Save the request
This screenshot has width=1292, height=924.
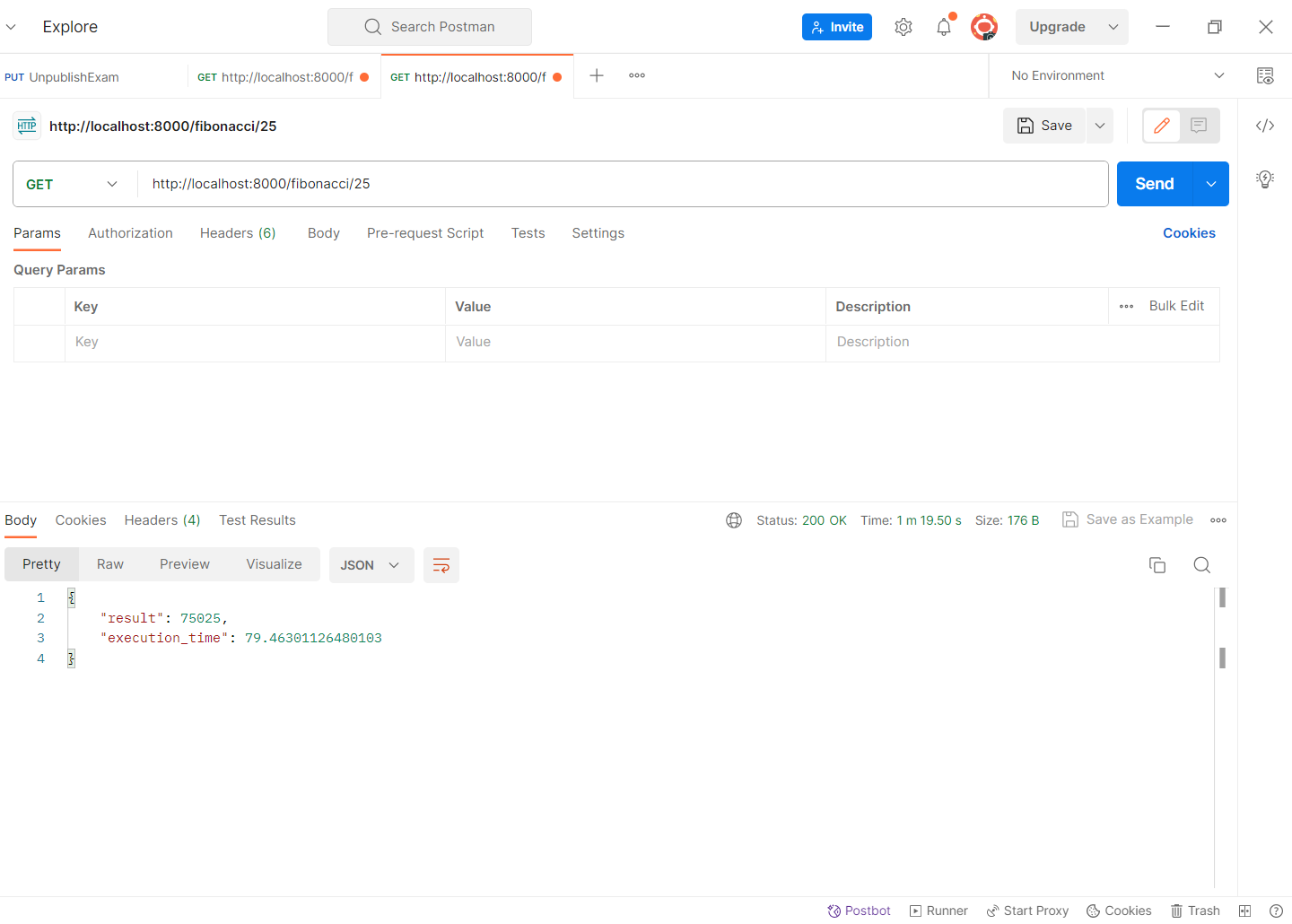click(x=1044, y=126)
